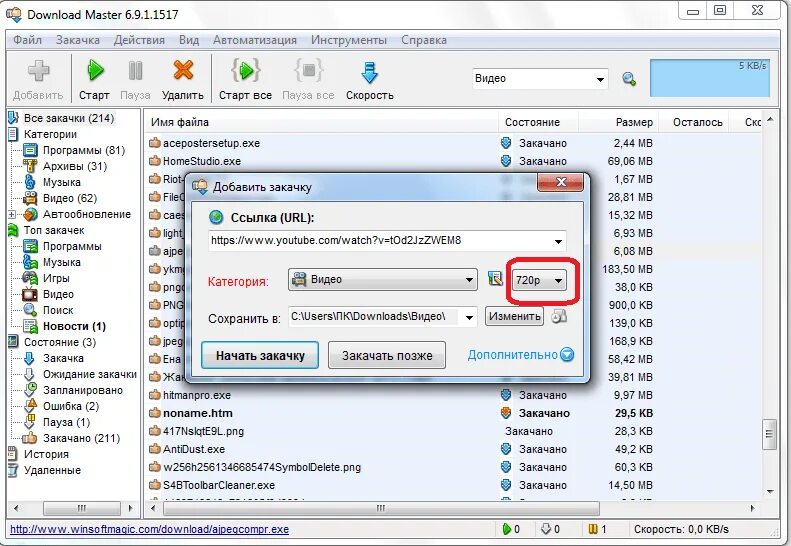Select Закачано (211) state
This screenshot has width=791, height=546.
click(x=81, y=439)
